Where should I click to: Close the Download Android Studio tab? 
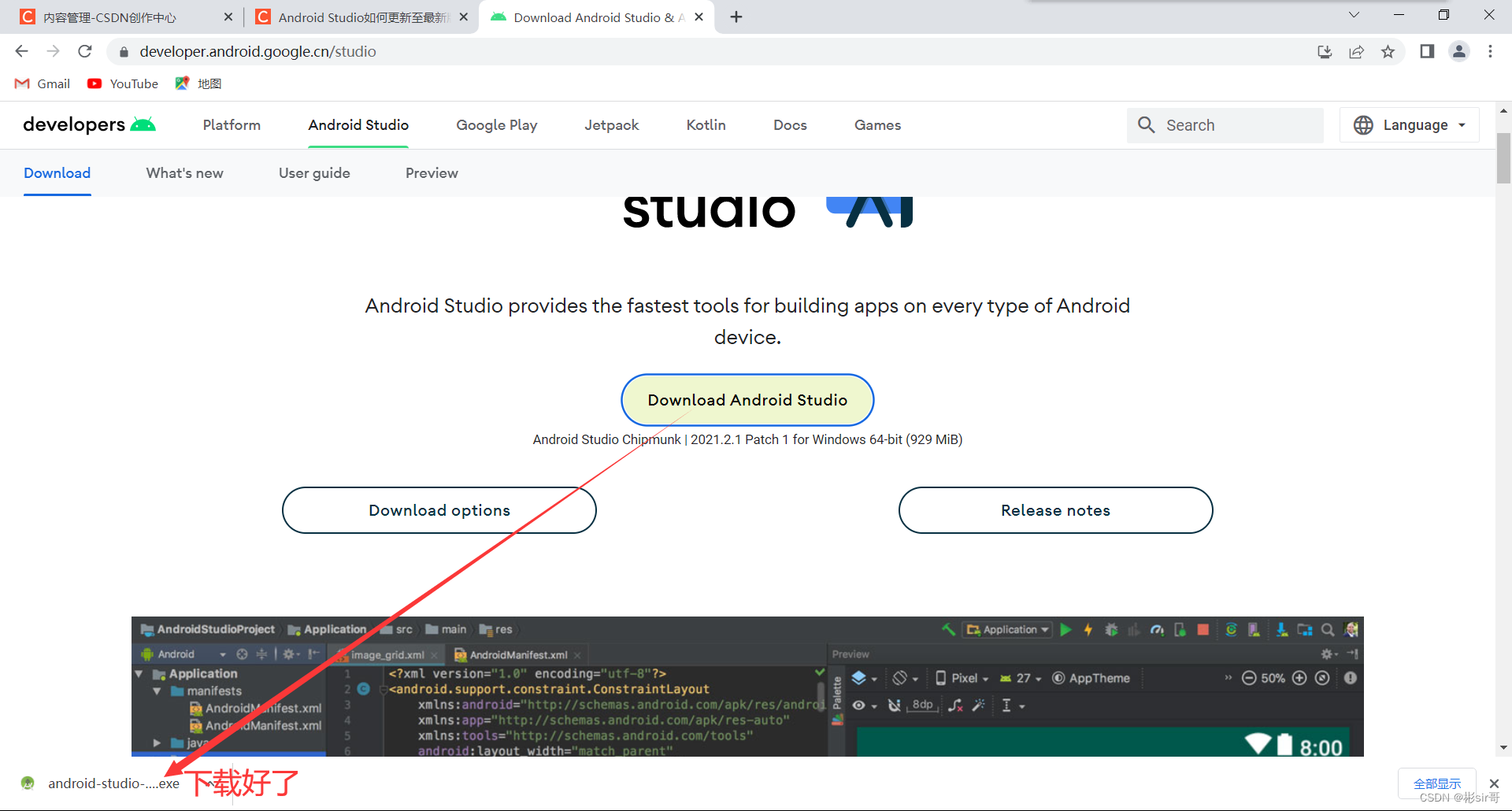point(699,17)
